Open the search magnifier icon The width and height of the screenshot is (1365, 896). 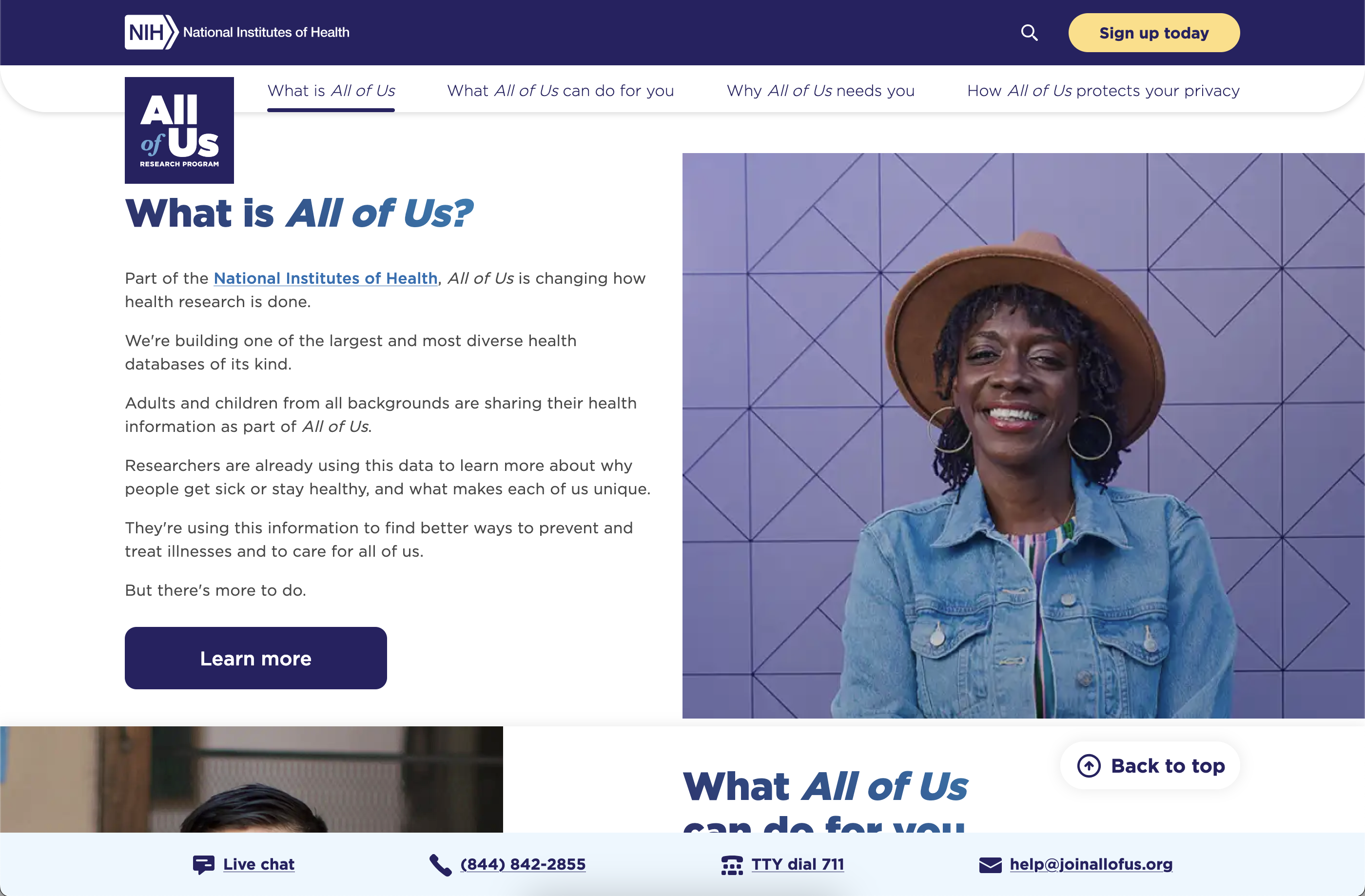(x=1029, y=33)
